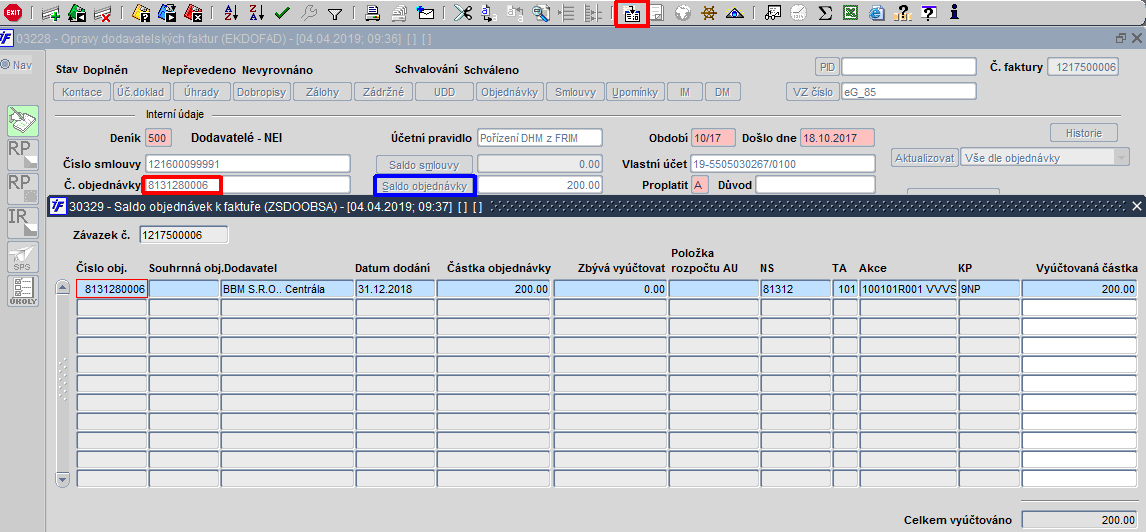Click the Závazek č. field 1217500006

pos(183,235)
